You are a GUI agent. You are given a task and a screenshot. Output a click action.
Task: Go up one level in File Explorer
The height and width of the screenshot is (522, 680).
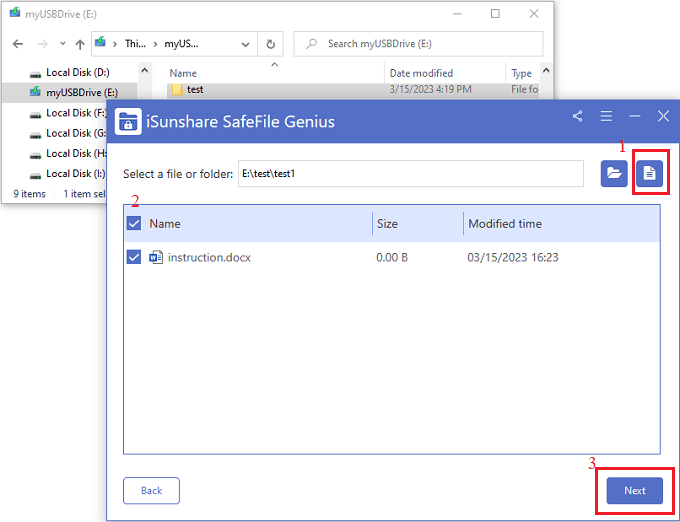tap(80, 44)
